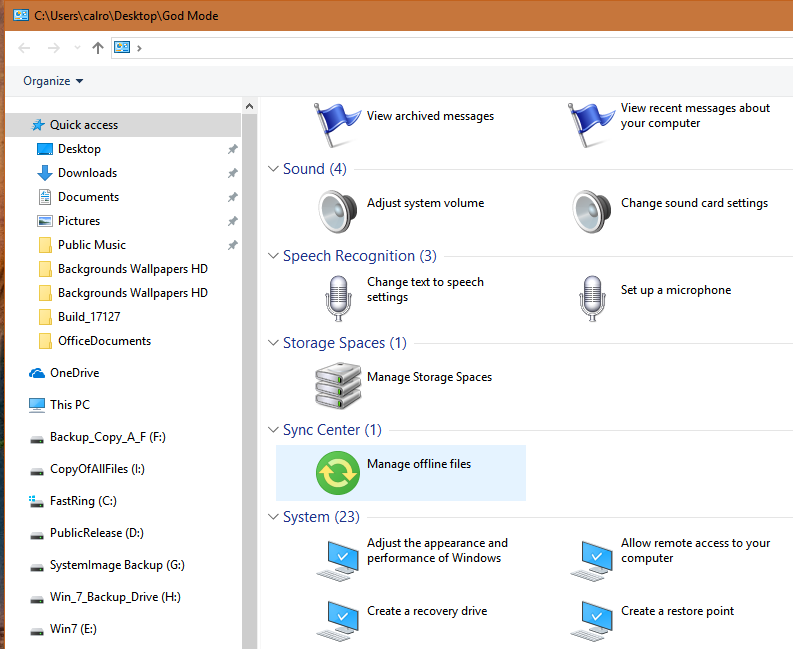Click Allow remote access computer icon
This screenshot has width=793, height=649.
(592, 560)
